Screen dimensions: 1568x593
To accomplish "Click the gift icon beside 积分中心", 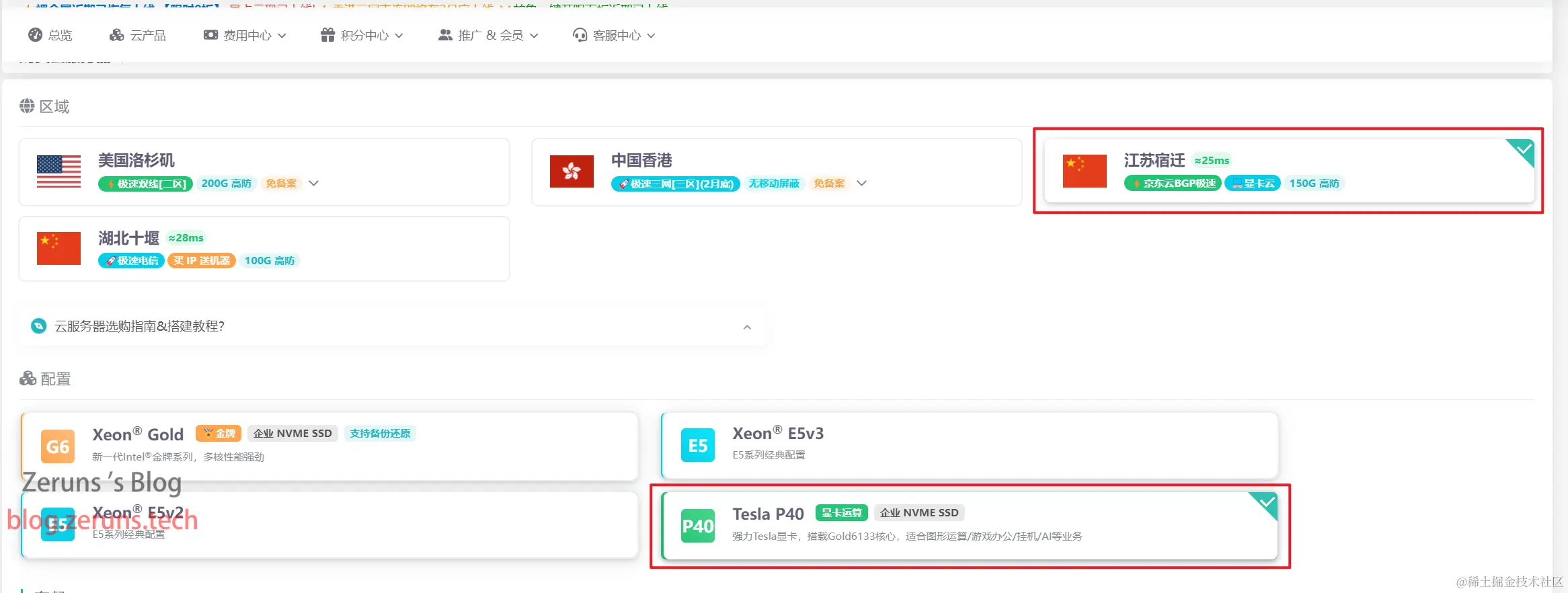I will tap(327, 35).
